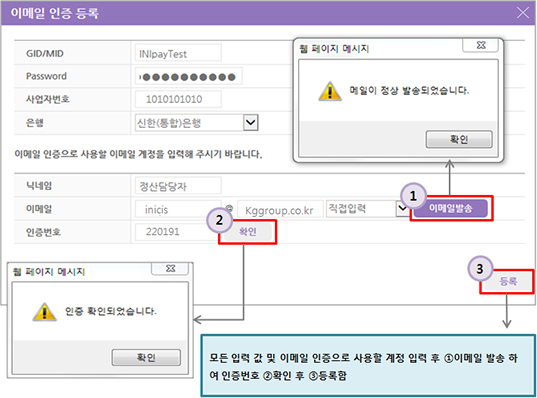Click the 은행 label
Image resolution: width=537 pixels, height=398 pixels.
coord(35,123)
